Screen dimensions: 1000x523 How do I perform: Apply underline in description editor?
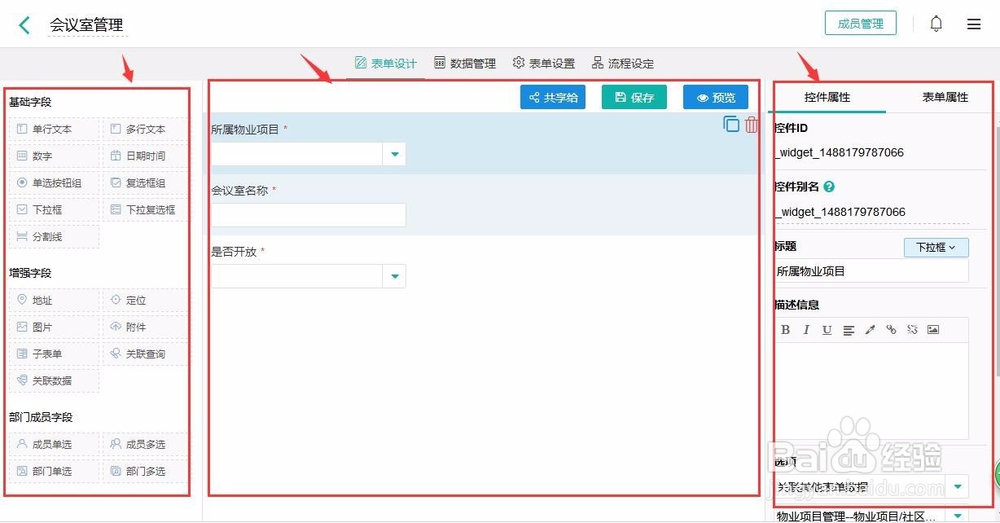click(827, 330)
